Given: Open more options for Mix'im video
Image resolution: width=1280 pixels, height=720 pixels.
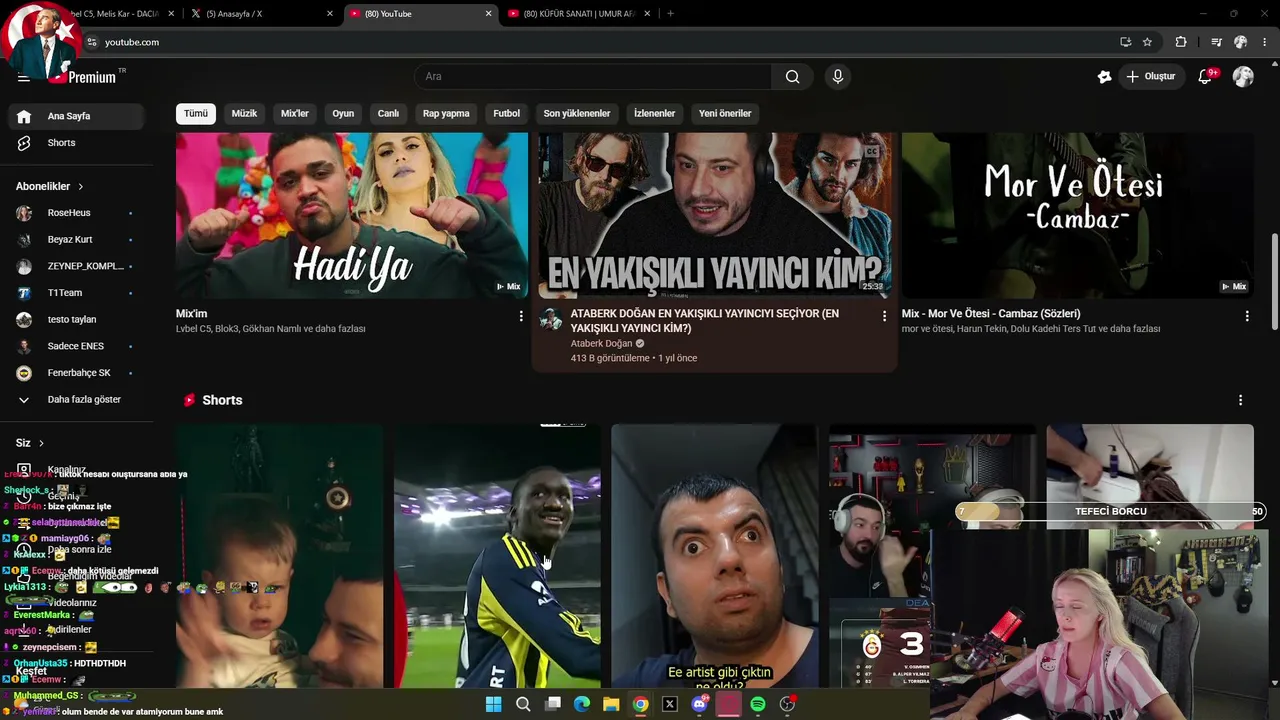Looking at the screenshot, I should 520,316.
